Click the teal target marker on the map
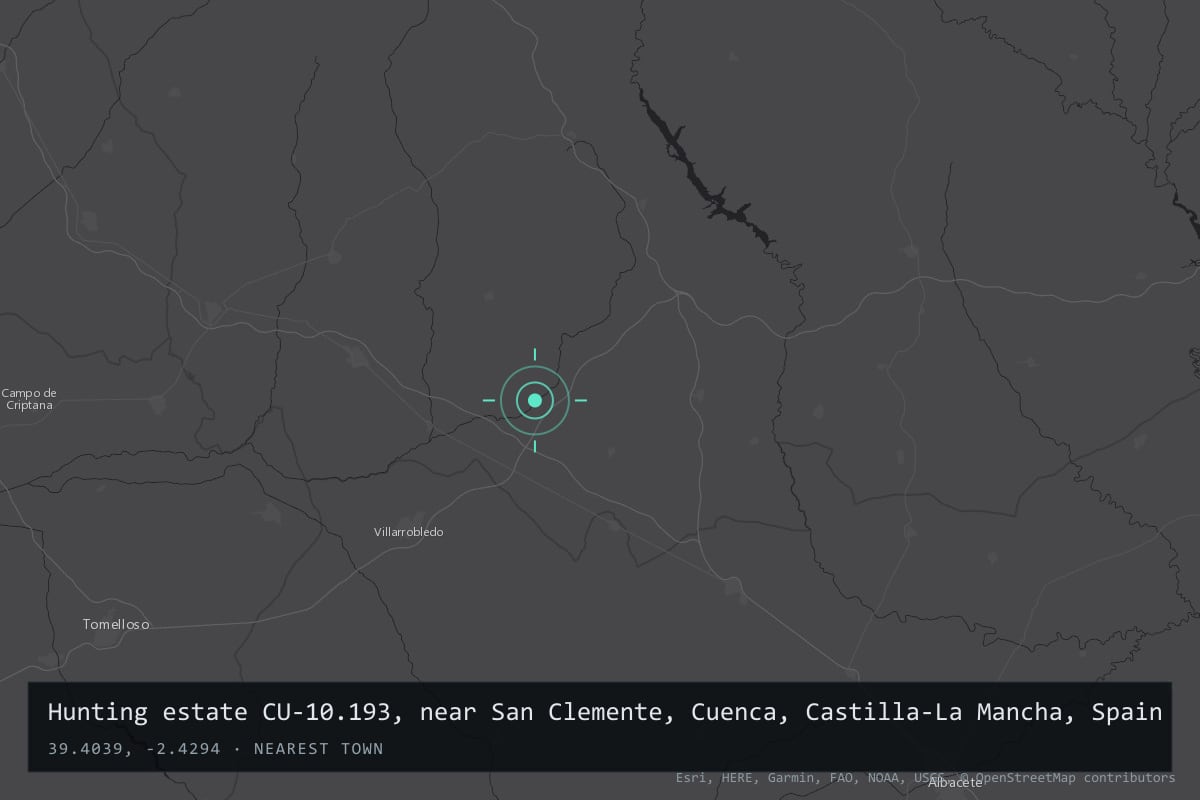 click(535, 400)
